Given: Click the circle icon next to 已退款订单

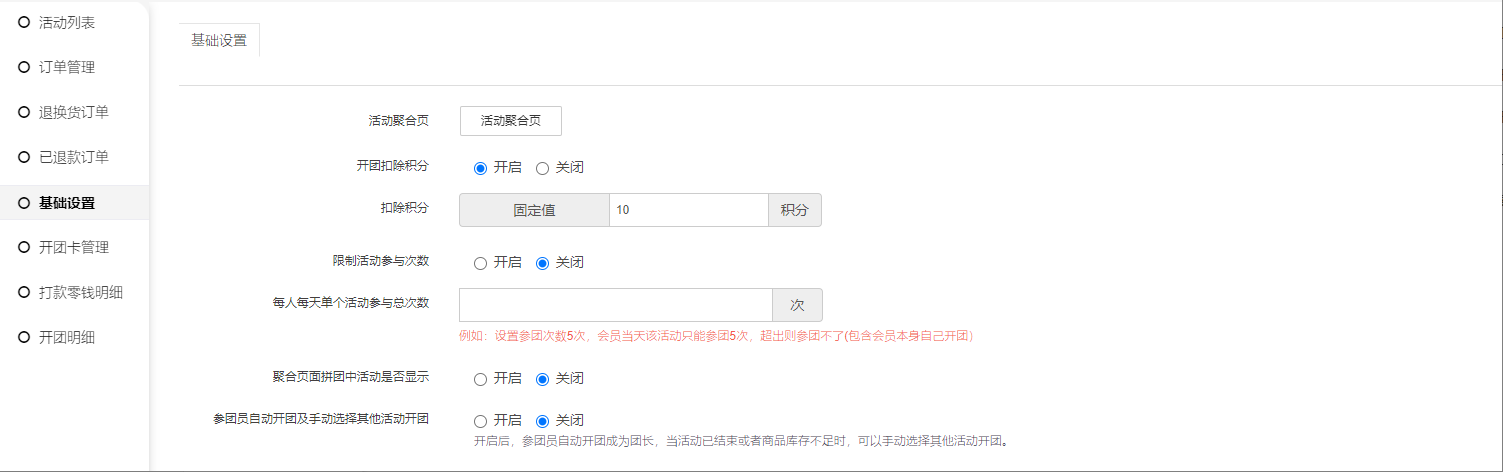Looking at the screenshot, I should tap(24, 157).
